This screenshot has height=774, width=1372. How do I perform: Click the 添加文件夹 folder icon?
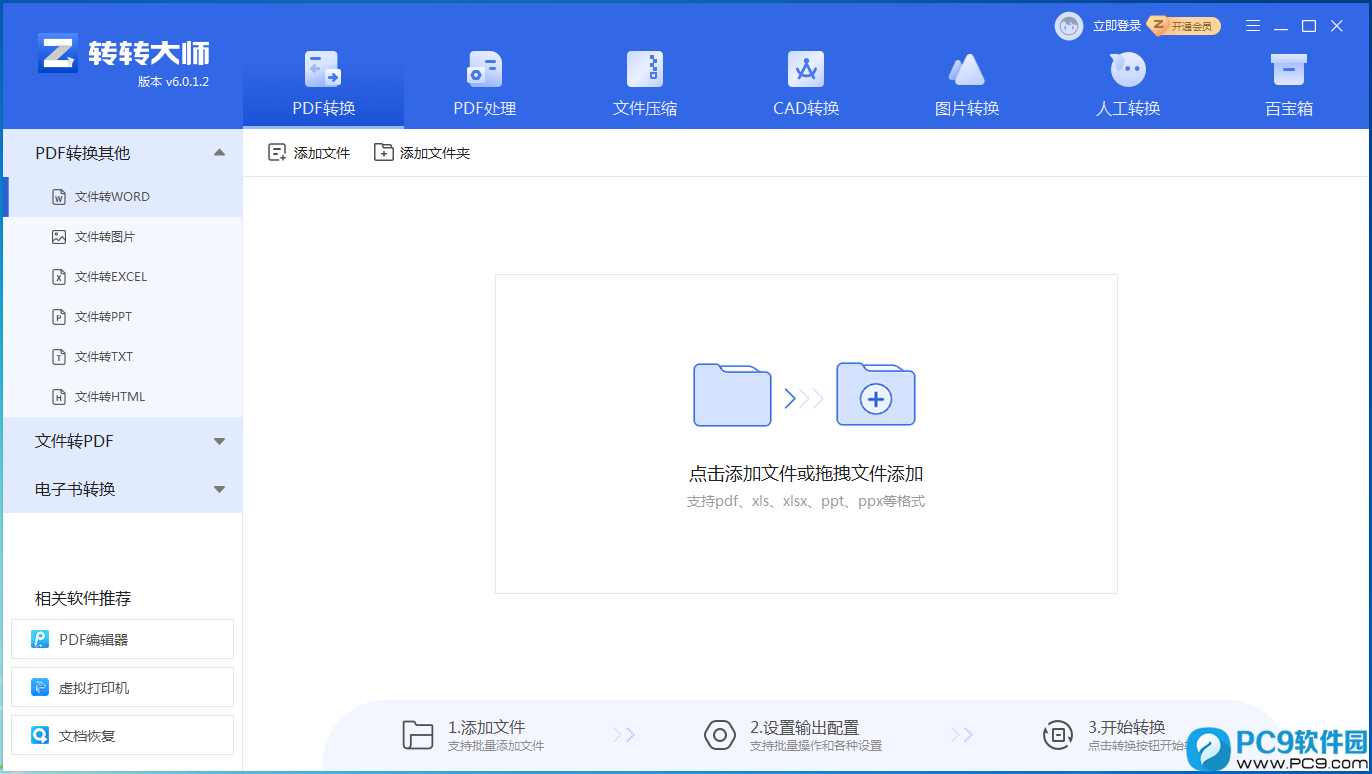coord(383,152)
